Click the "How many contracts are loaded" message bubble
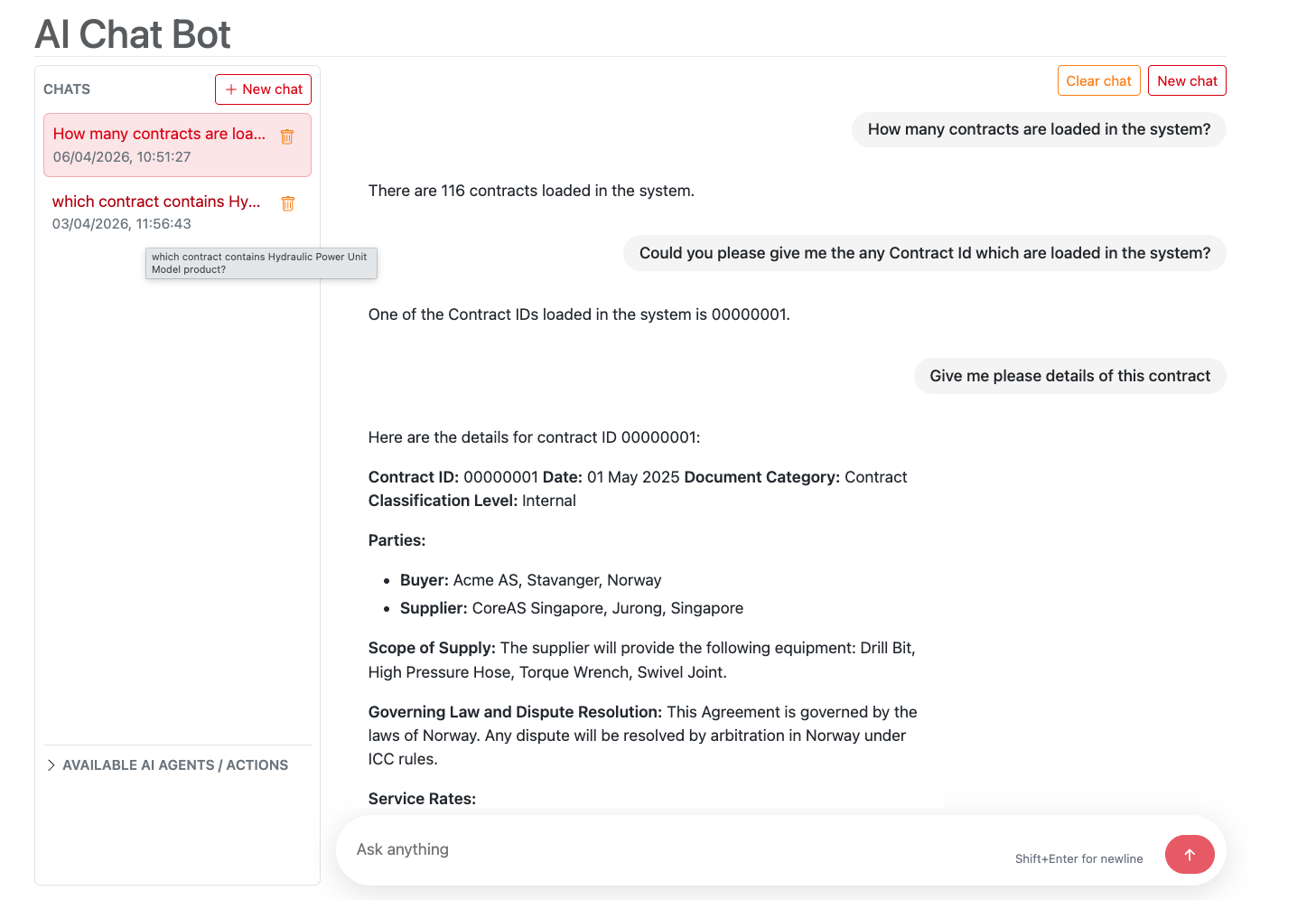Image resolution: width=1316 pixels, height=900 pixels. coord(1038,129)
